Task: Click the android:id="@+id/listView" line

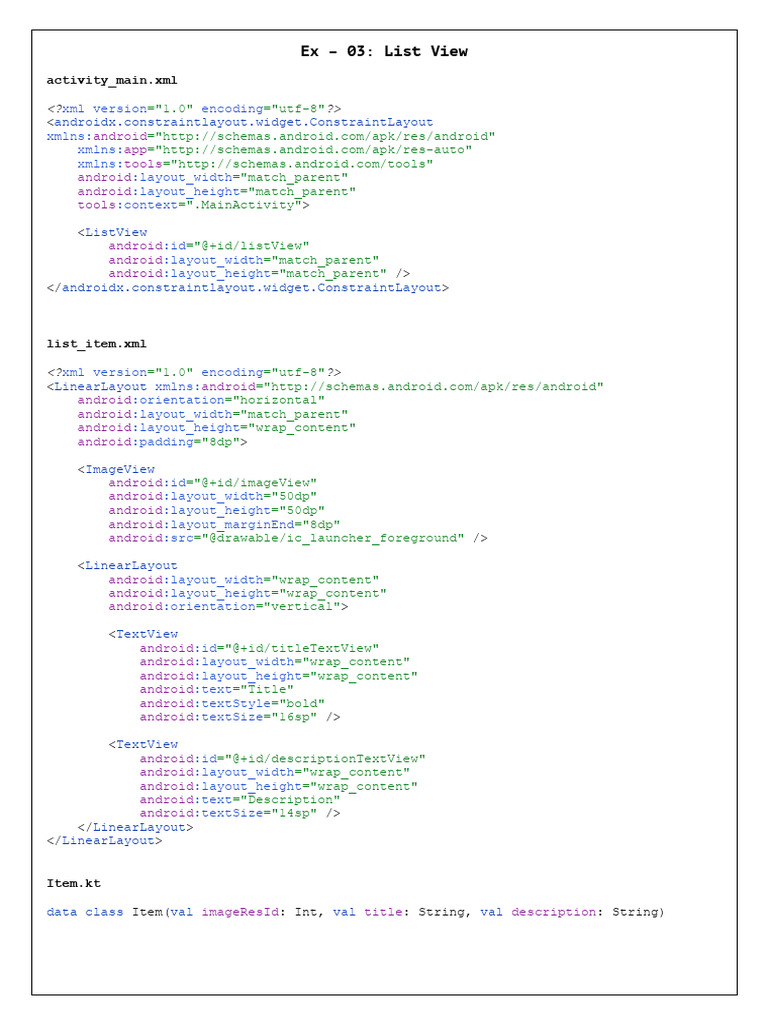Action: tap(209, 246)
